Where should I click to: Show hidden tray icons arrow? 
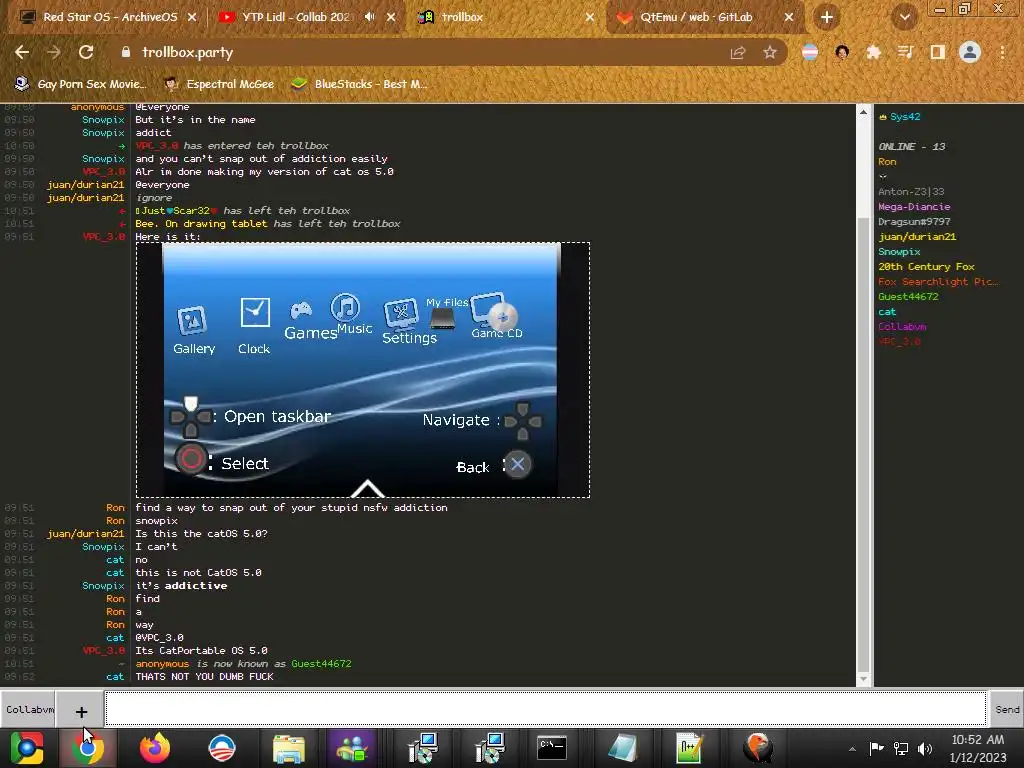pyautogui.click(x=852, y=749)
